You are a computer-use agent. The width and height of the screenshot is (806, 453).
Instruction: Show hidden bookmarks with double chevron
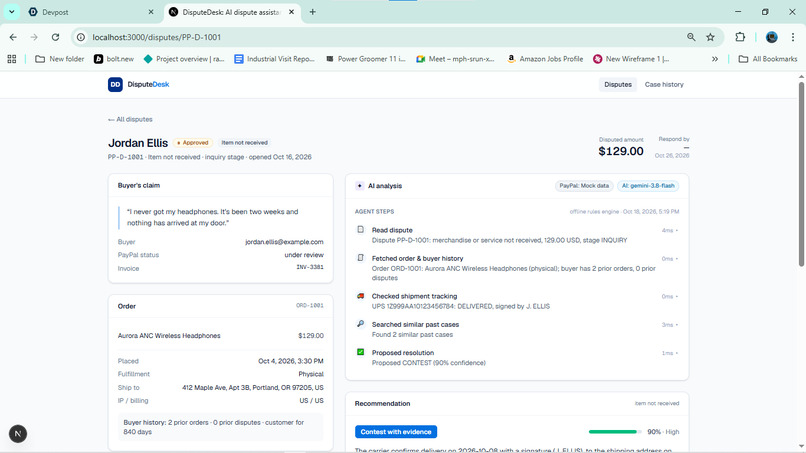pos(715,59)
